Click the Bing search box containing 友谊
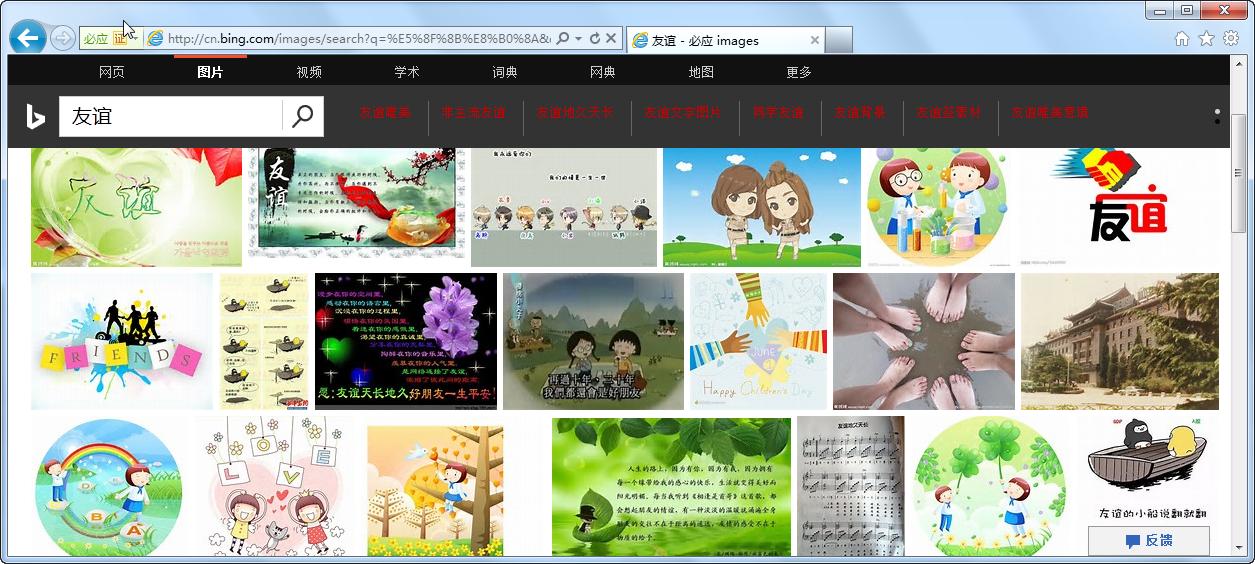The width and height of the screenshot is (1255, 564). [170, 117]
